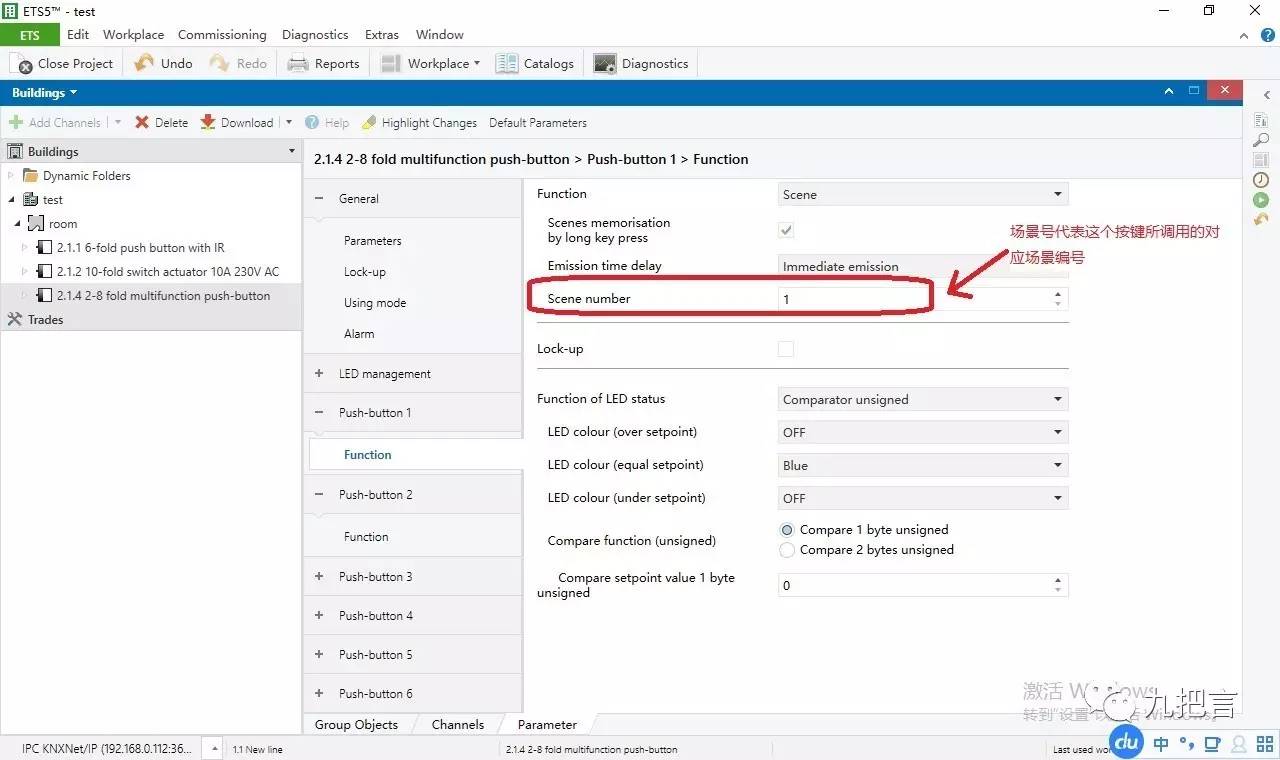Select Compare 2 bytes unsigned option
This screenshot has width=1280, height=760.
point(787,550)
